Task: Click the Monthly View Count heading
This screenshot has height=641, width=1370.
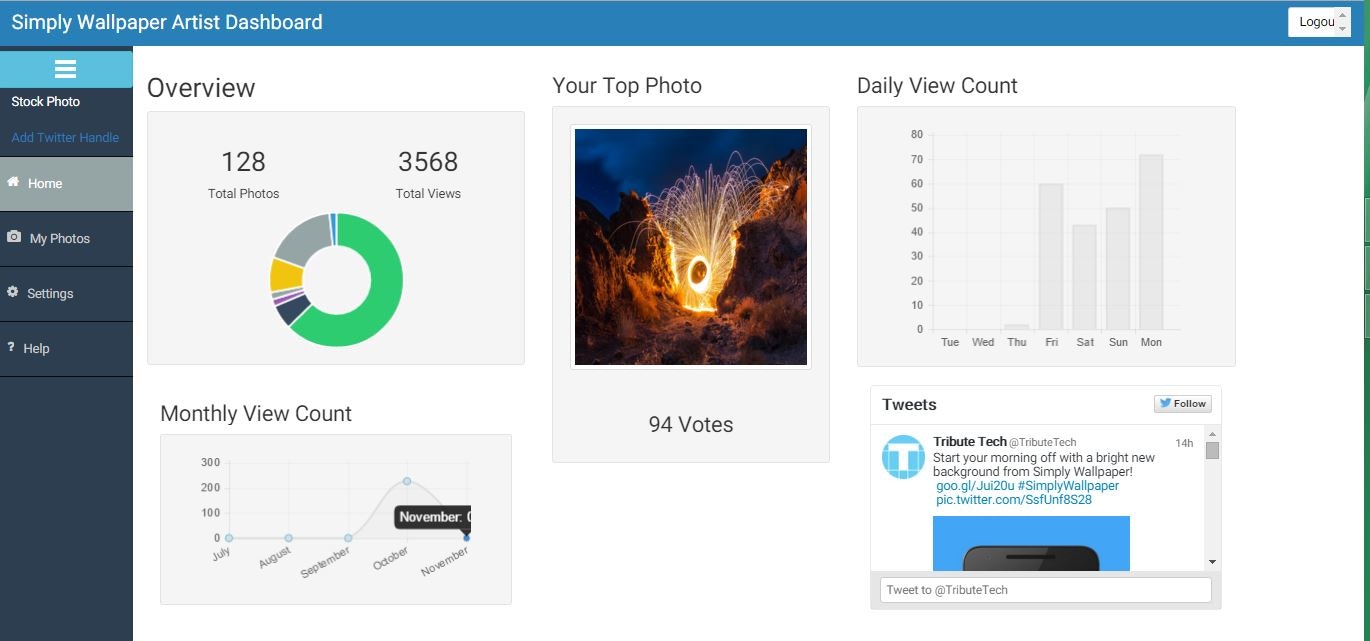Action: [x=256, y=414]
